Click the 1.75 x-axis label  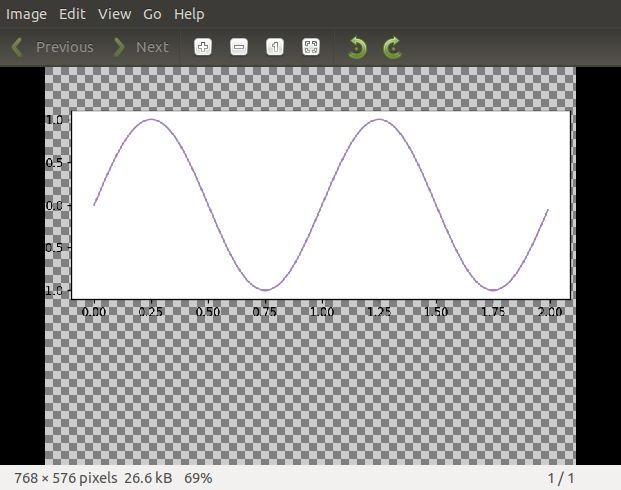coord(493,312)
